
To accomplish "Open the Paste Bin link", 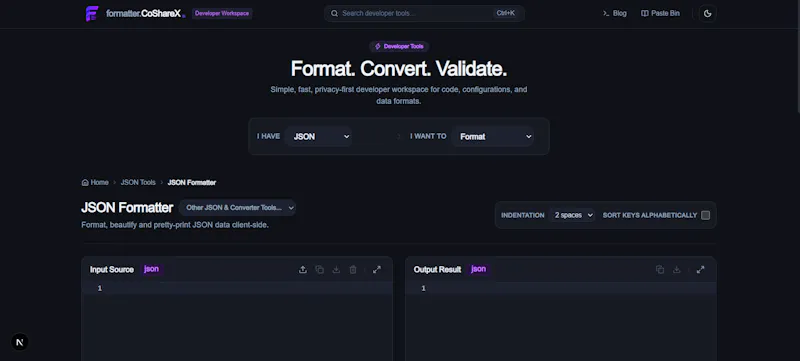I will pyautogui.click(x=660, y=13).
